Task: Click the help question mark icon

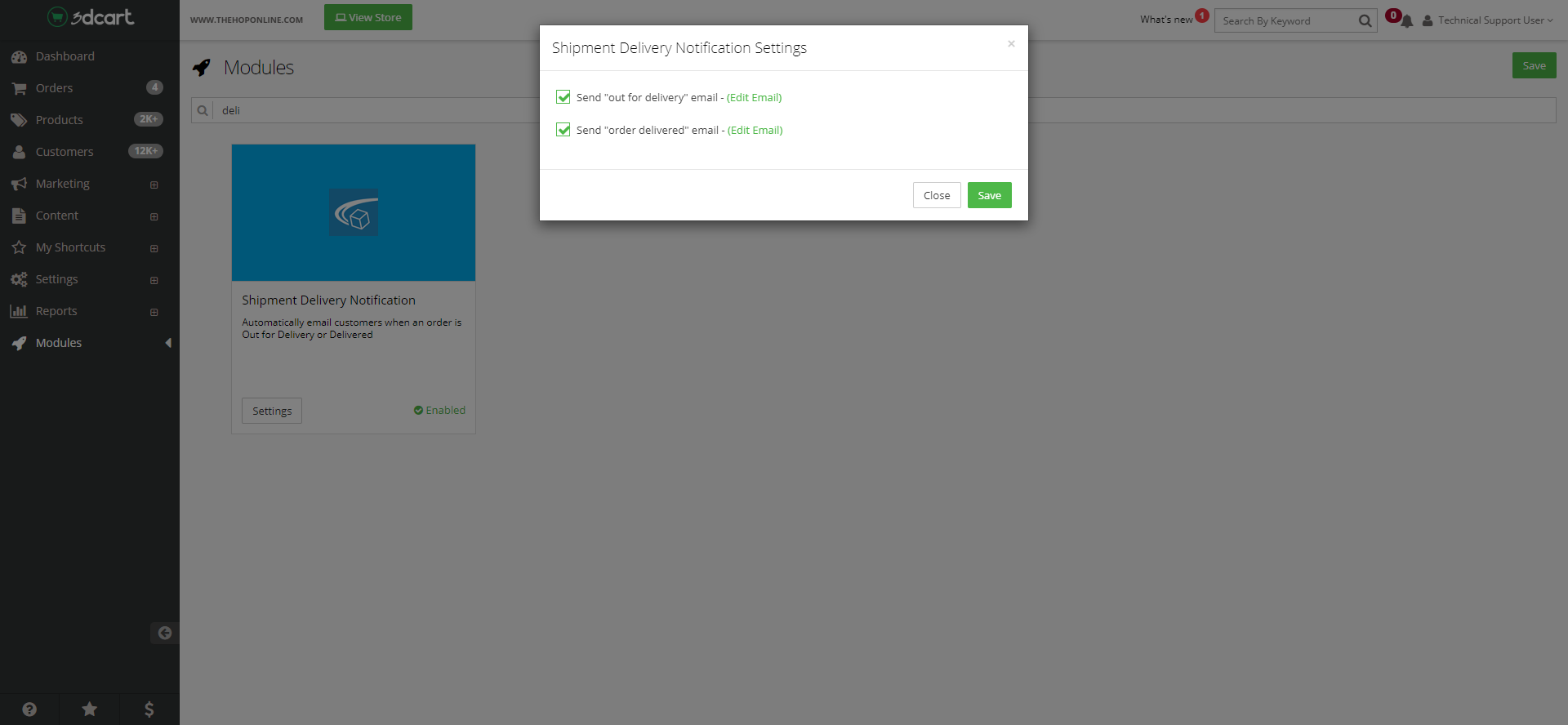Action: (29, 709)
